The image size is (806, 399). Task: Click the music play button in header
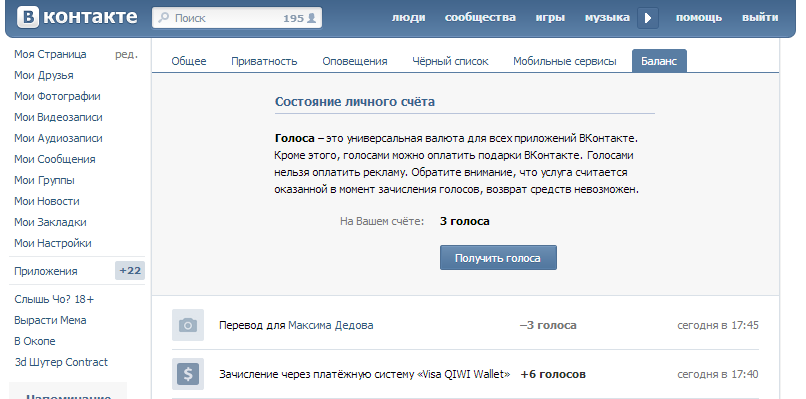(x=648, y=18)
